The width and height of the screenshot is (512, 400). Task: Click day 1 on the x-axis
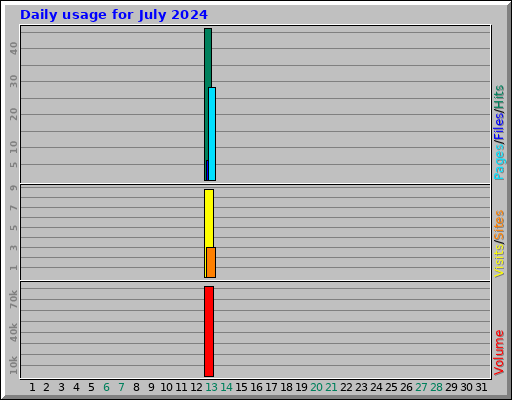point(32,387)
